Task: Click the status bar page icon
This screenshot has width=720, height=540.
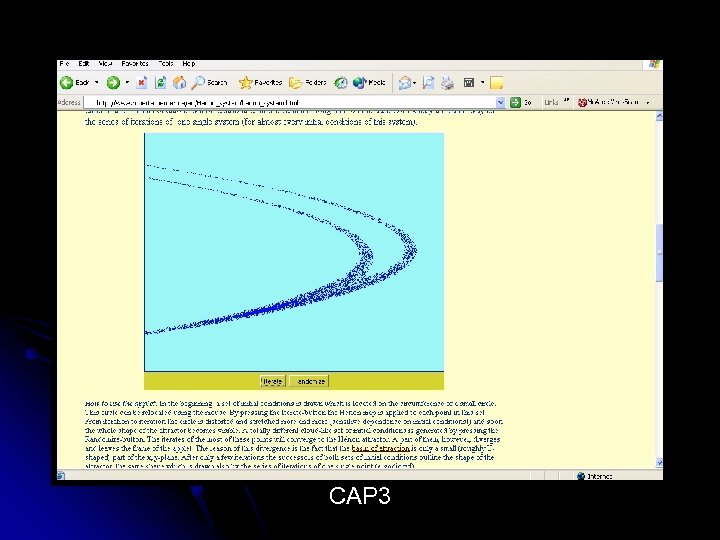Action: click(x=61, y=476)
